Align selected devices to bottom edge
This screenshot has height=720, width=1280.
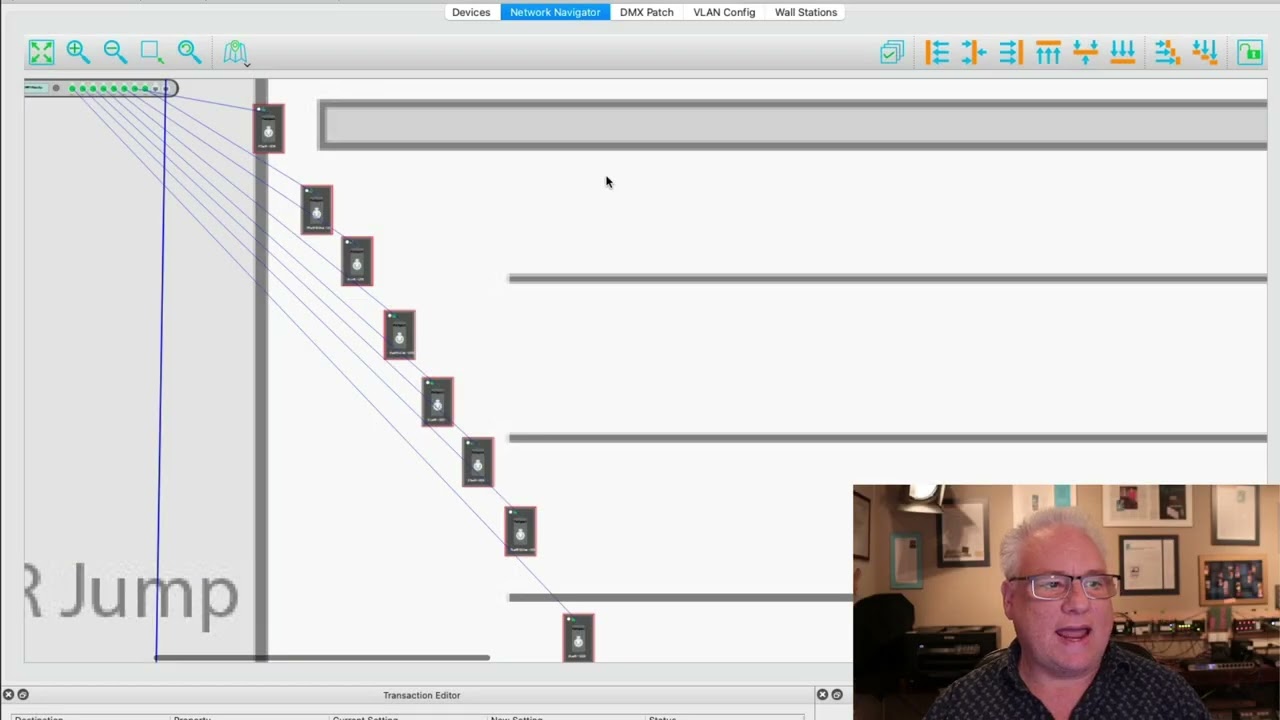pyautogui.click(x=1122, y=52)
